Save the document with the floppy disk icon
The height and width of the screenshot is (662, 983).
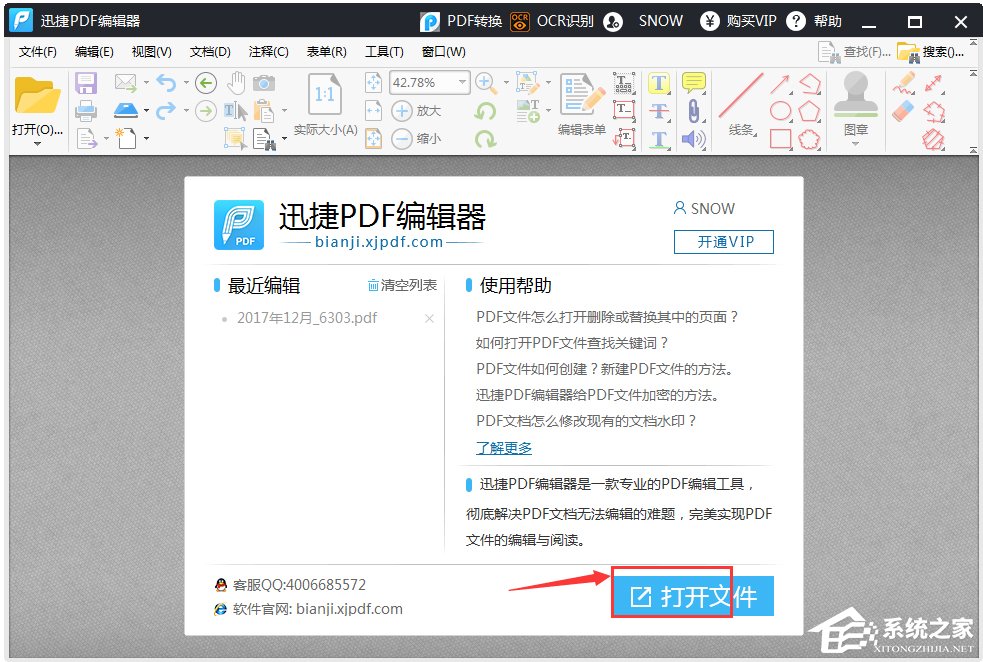86,83
